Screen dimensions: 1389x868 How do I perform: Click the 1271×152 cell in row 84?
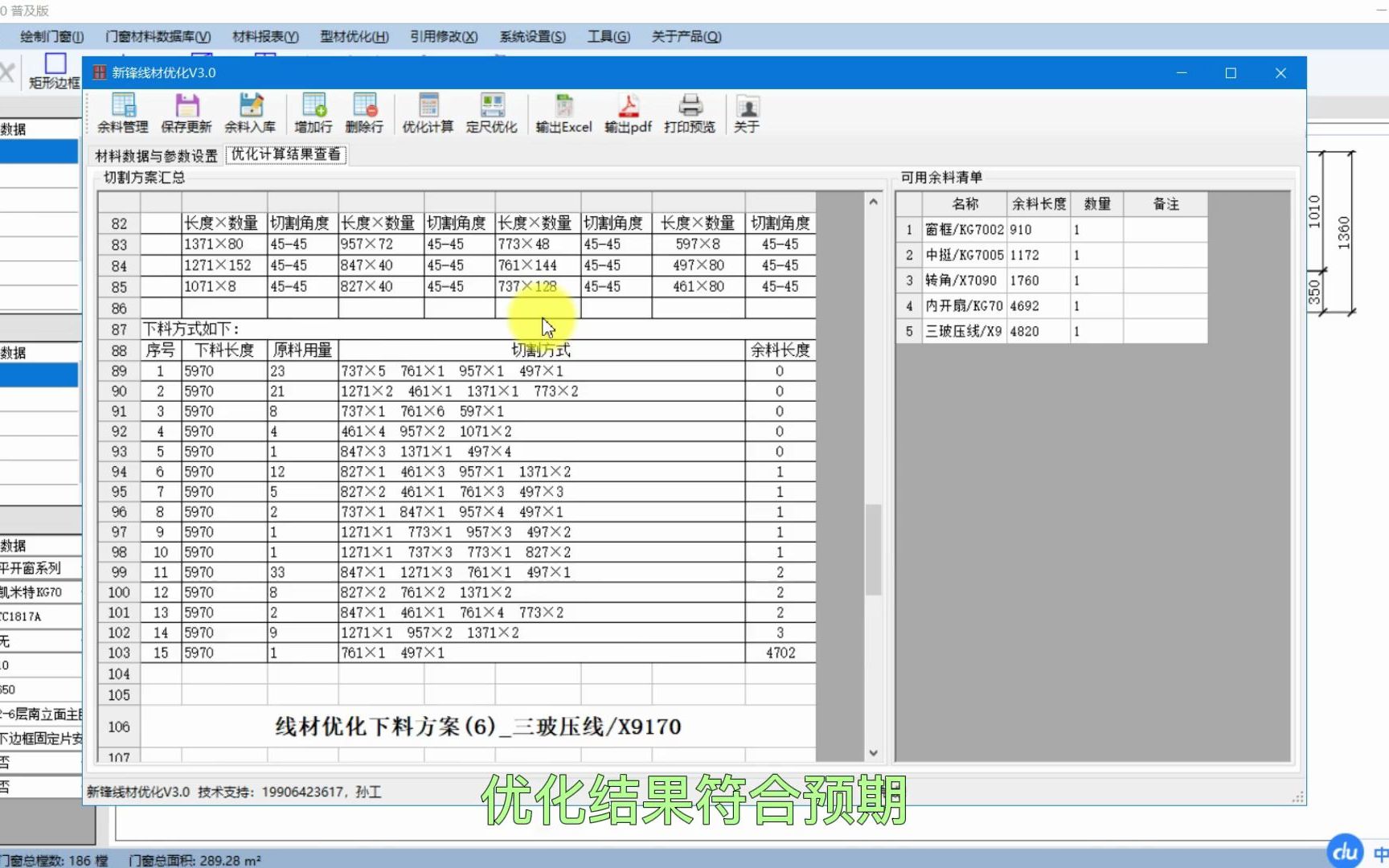(x=224, y=265)
